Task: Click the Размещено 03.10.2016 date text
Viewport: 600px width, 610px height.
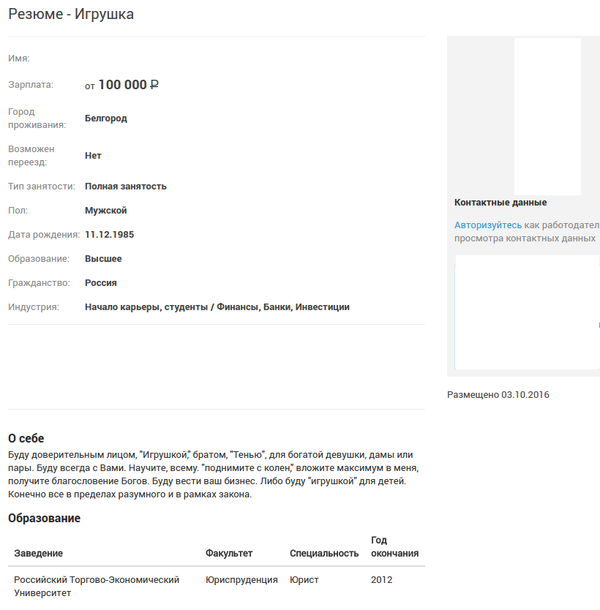Action: pos(498,394)
